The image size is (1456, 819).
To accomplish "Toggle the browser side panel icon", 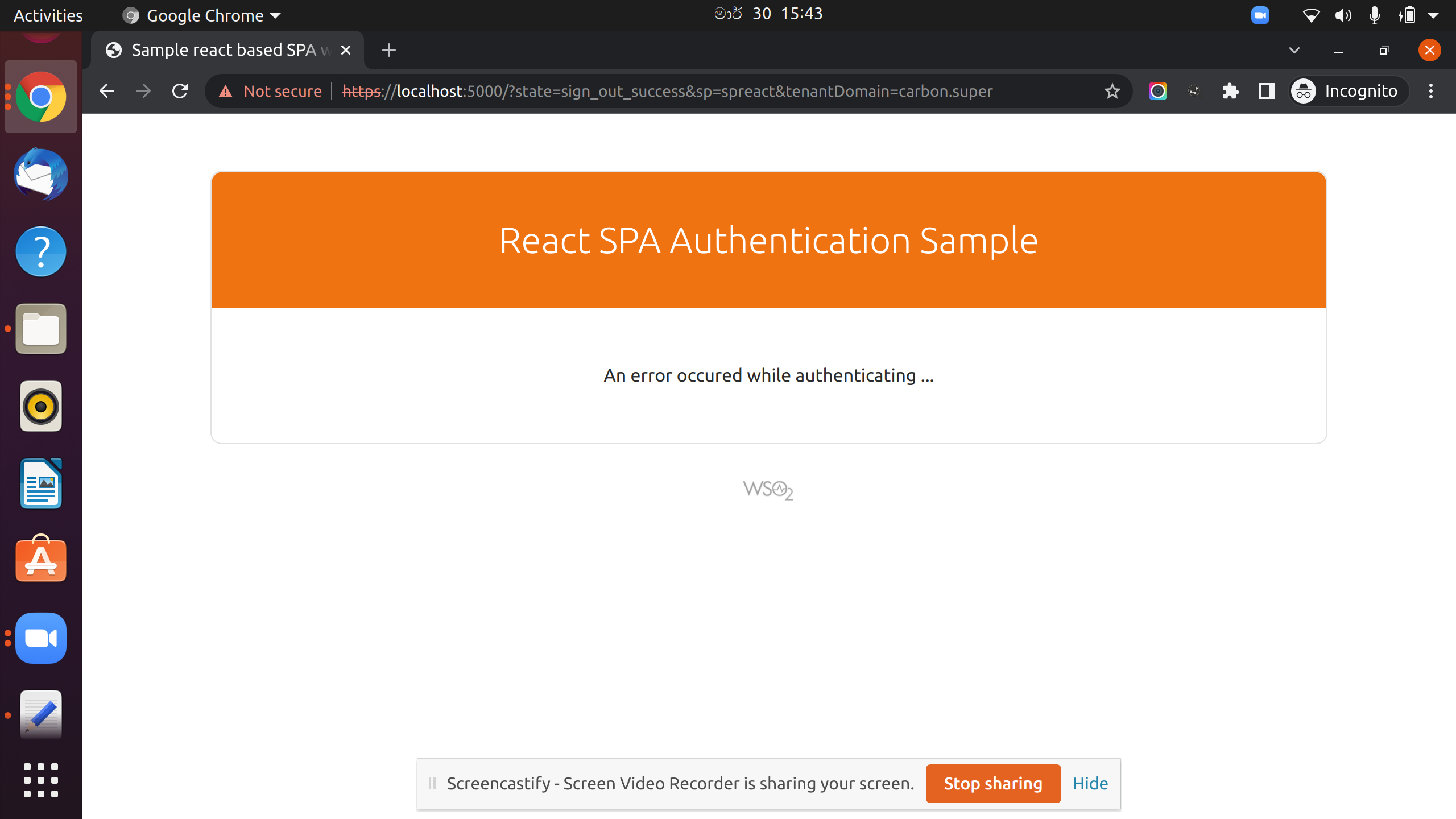I will [x=1267, y=91].
